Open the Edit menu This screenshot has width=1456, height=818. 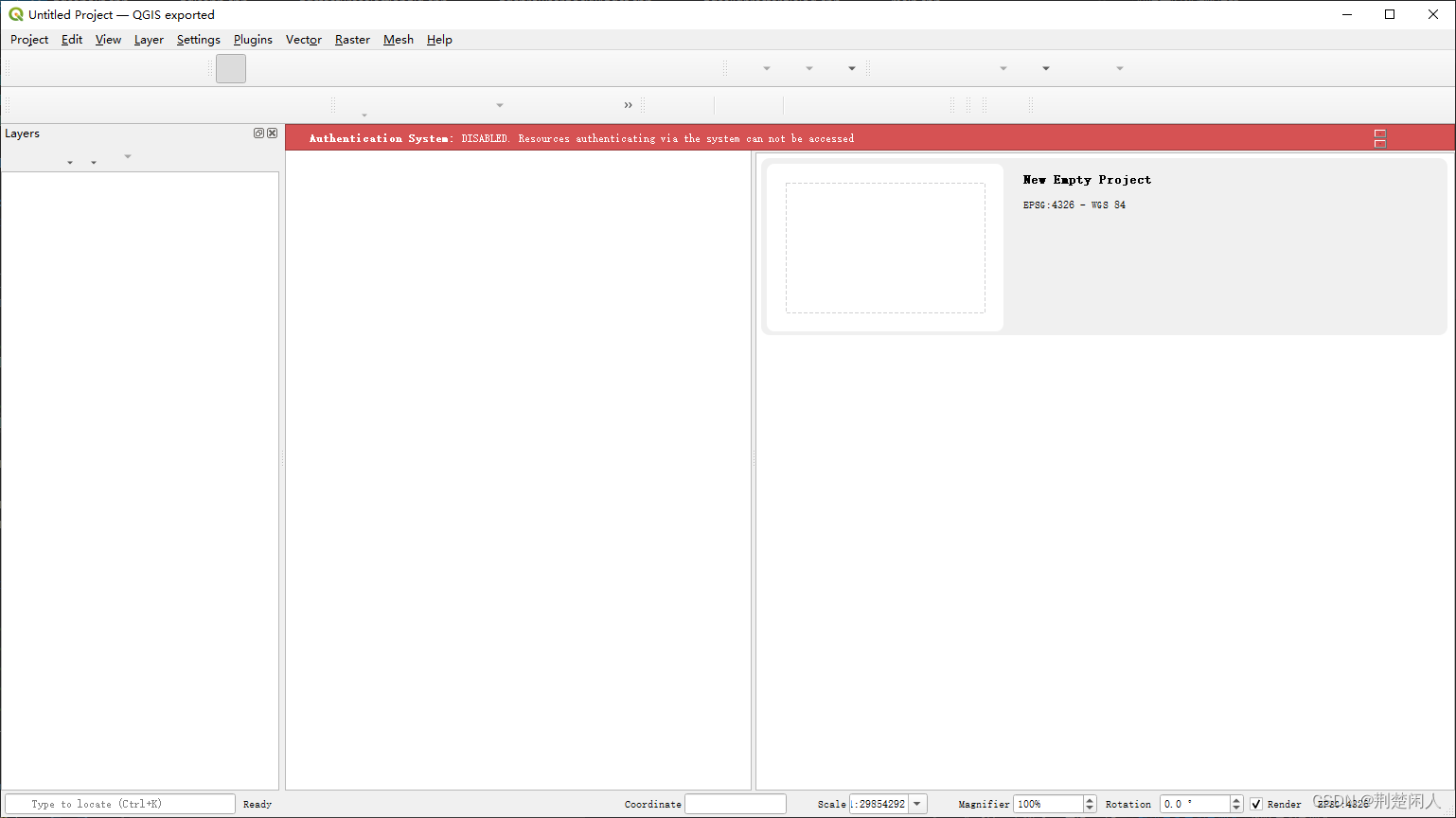click(72, 40)
